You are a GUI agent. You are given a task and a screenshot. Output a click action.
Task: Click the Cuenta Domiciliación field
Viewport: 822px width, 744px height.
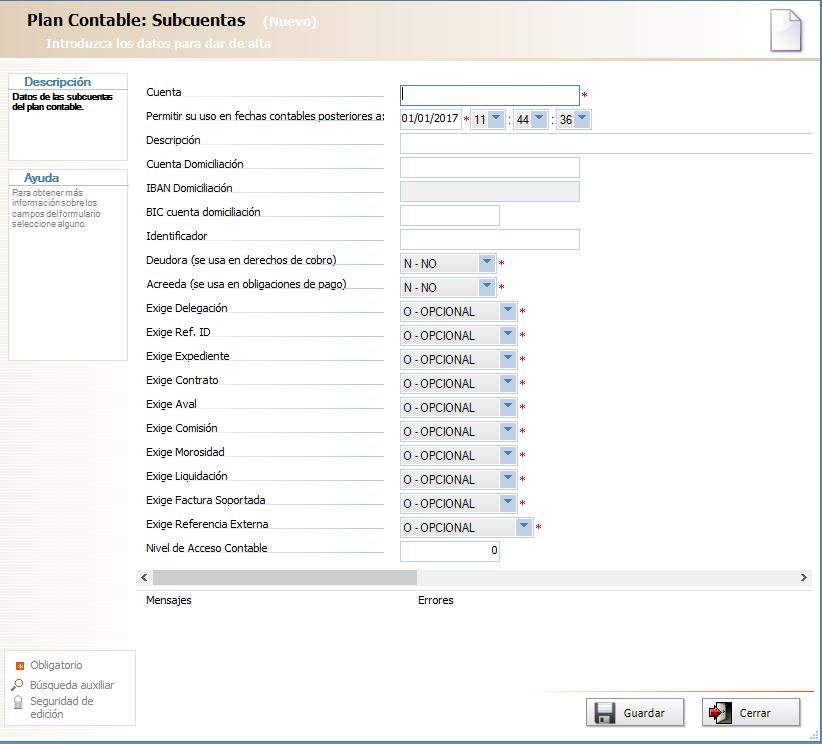pos(490,167)
